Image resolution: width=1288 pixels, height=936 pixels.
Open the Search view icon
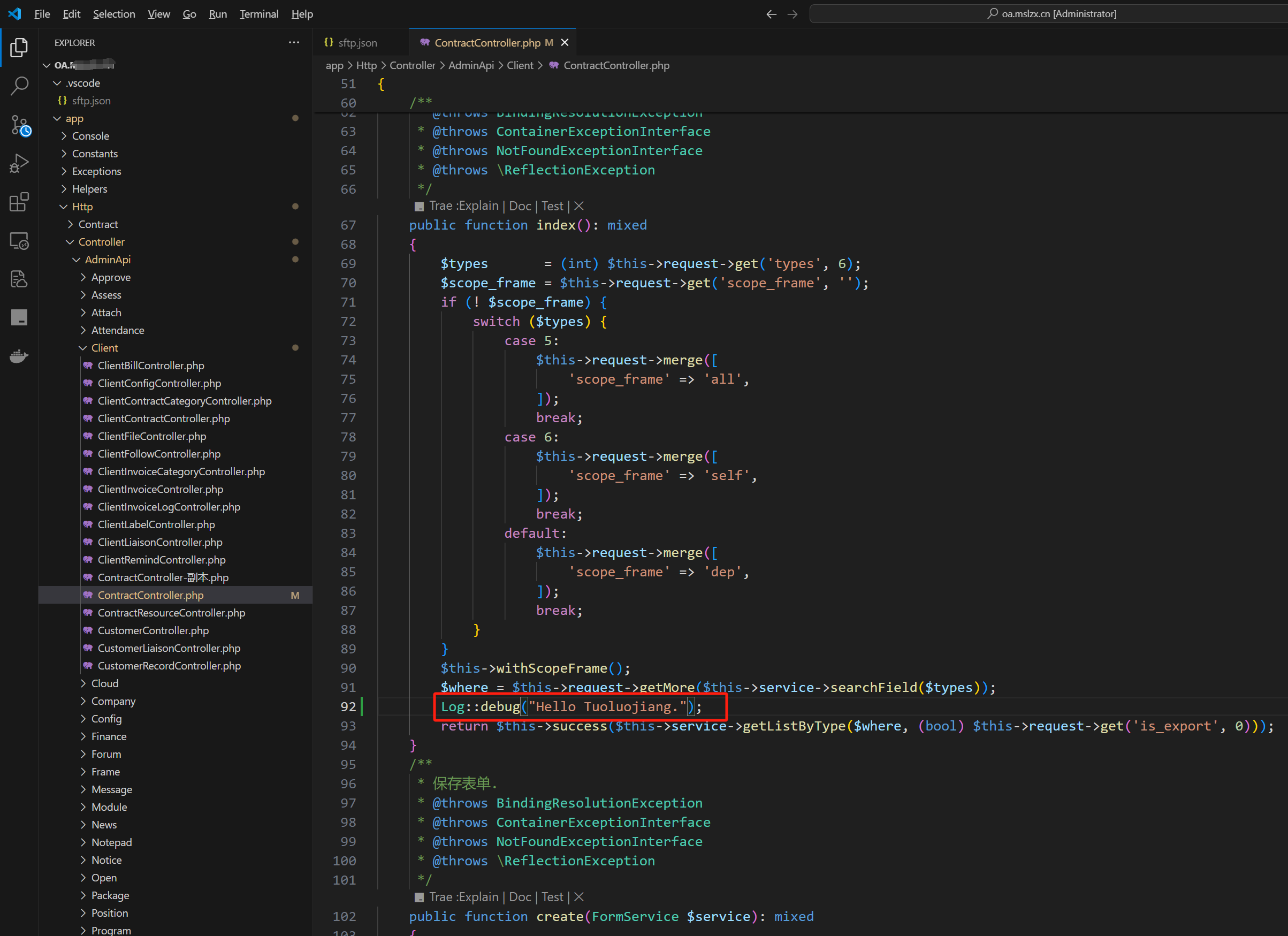pos(19,86)
